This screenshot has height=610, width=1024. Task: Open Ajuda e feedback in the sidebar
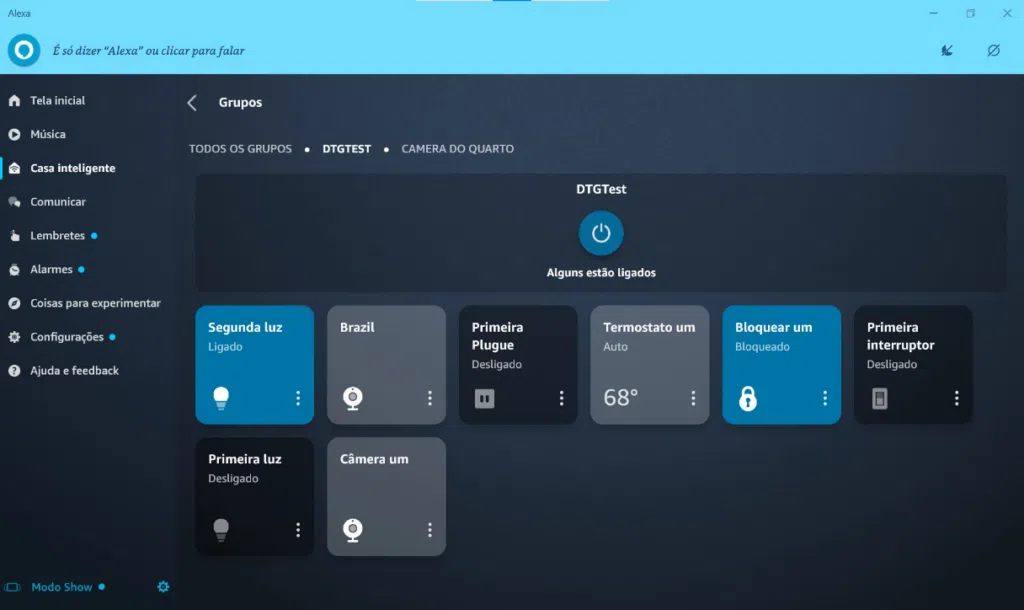point(72,370)
